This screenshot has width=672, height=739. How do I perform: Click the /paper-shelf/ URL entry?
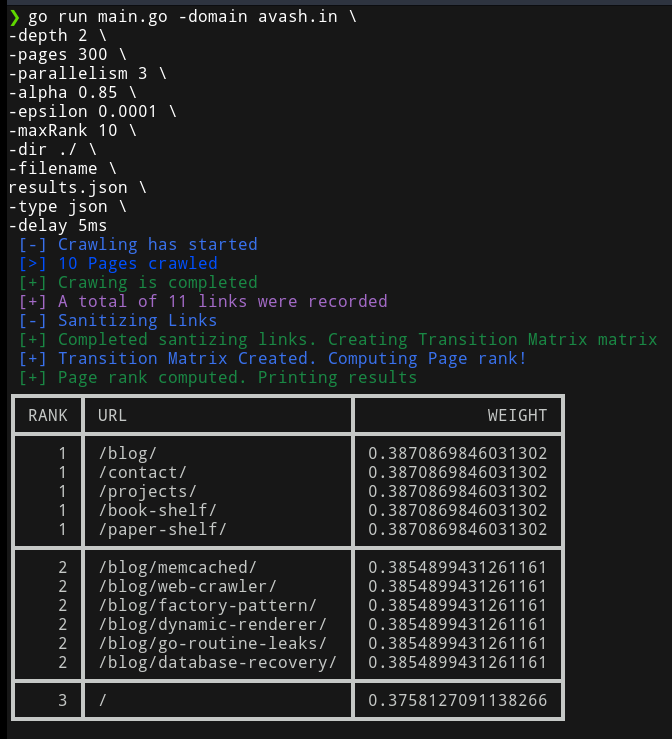coord(163,529)
